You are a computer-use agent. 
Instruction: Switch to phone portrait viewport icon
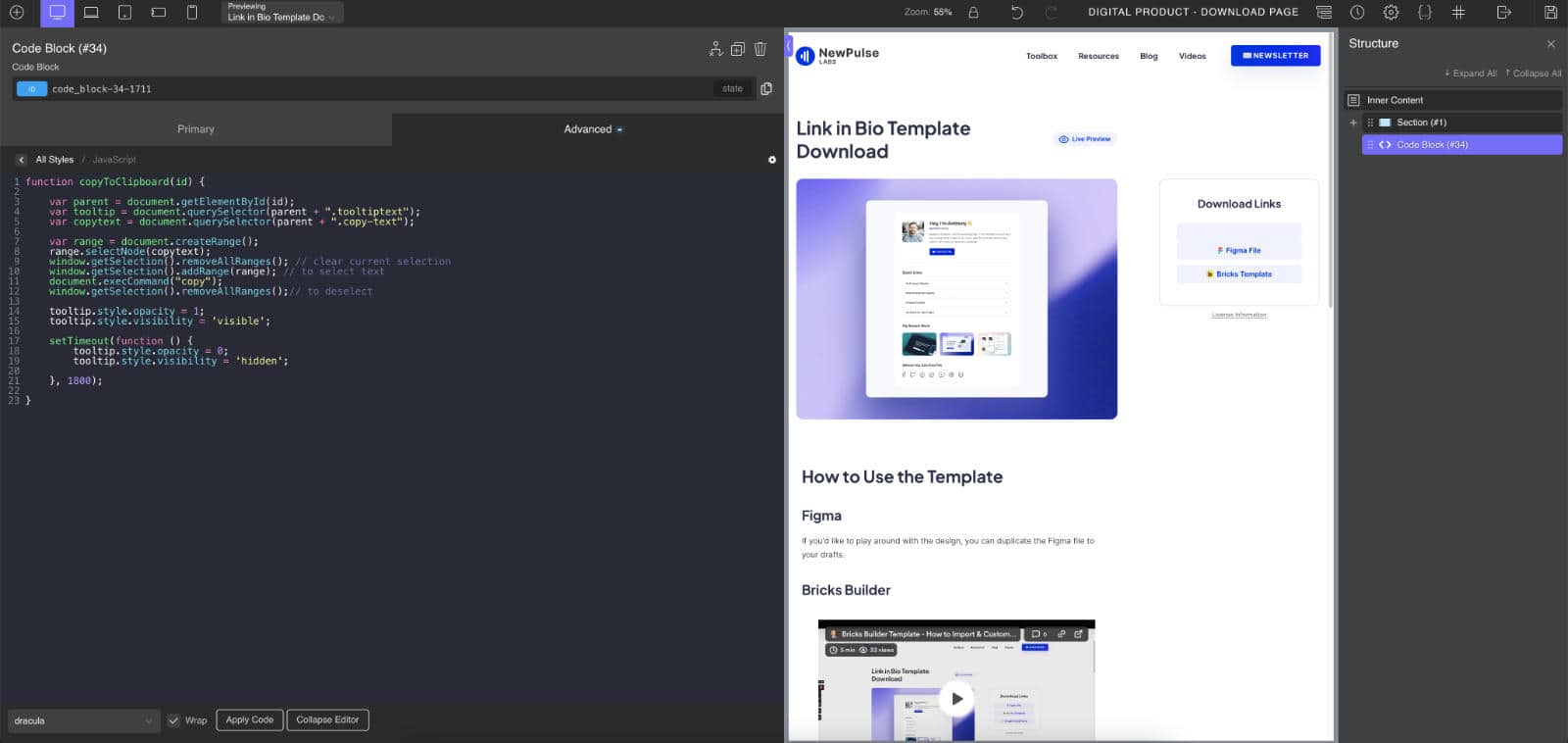pyautogui.click(x=192, y=13)
